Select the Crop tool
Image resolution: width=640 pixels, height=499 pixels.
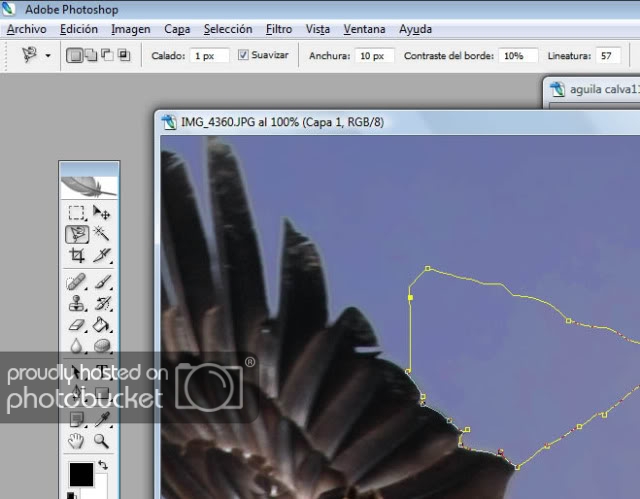click(x=76, y=256)
